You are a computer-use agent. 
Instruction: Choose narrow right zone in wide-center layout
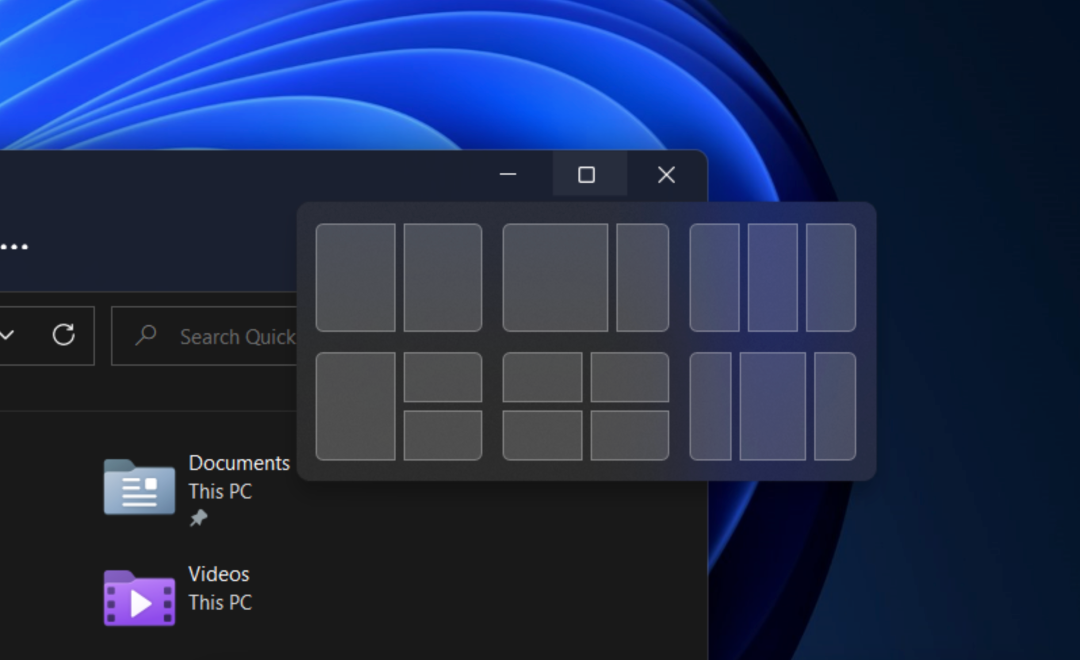(835, 406)
